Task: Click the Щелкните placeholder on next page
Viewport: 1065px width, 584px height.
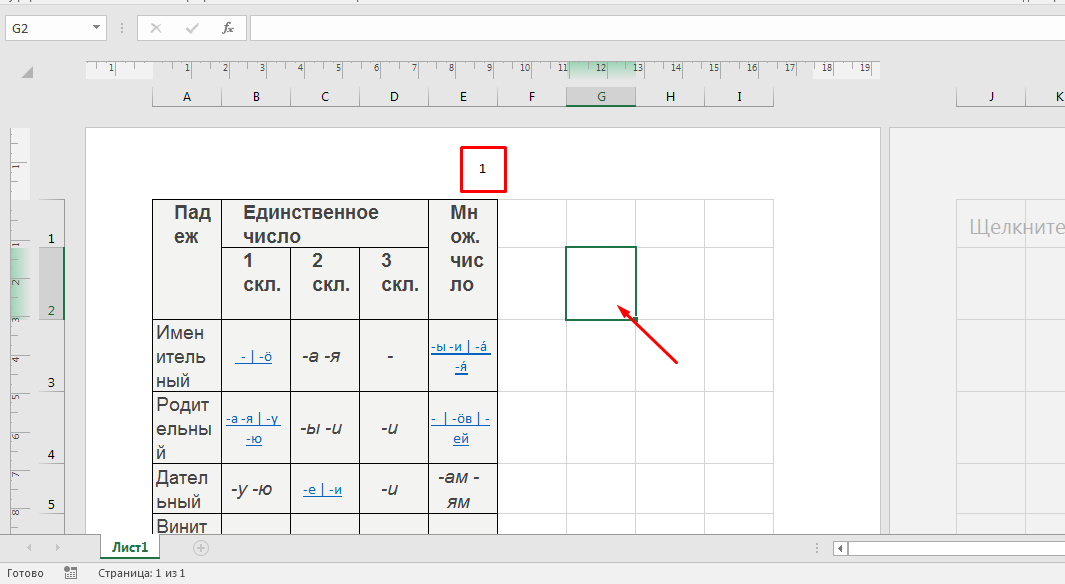Action: pos(1015,227)
